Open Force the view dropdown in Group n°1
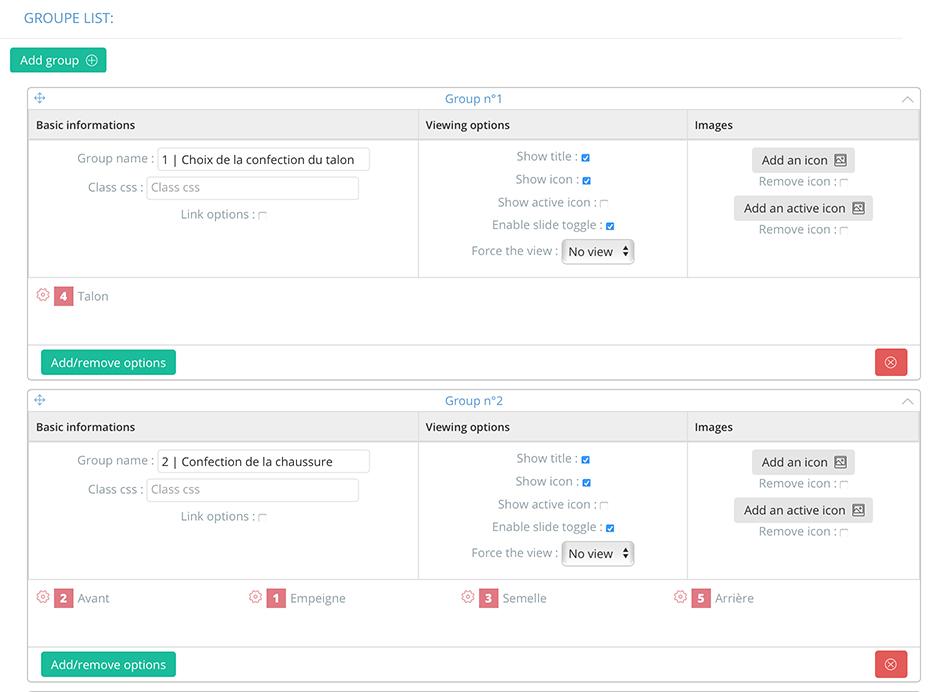This screenshot has height=692, width=928. pos(598,252)
